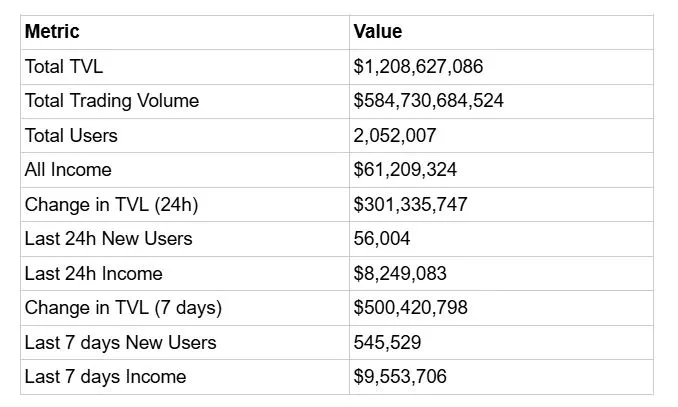Click the 56,004 new users value
This screenshot has width=678, height=407.
tap(382, 239)
